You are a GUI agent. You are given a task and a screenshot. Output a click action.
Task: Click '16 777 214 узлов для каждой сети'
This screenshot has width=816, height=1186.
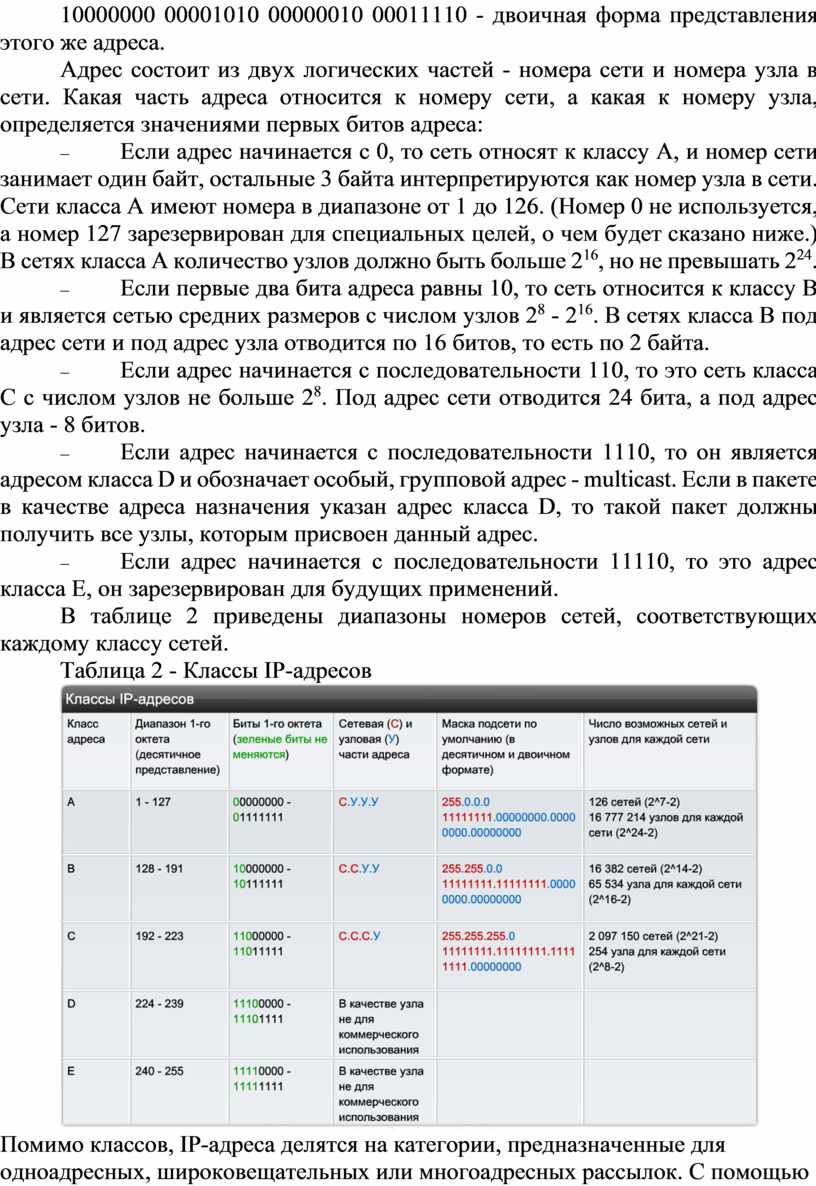tap(666, 825)
